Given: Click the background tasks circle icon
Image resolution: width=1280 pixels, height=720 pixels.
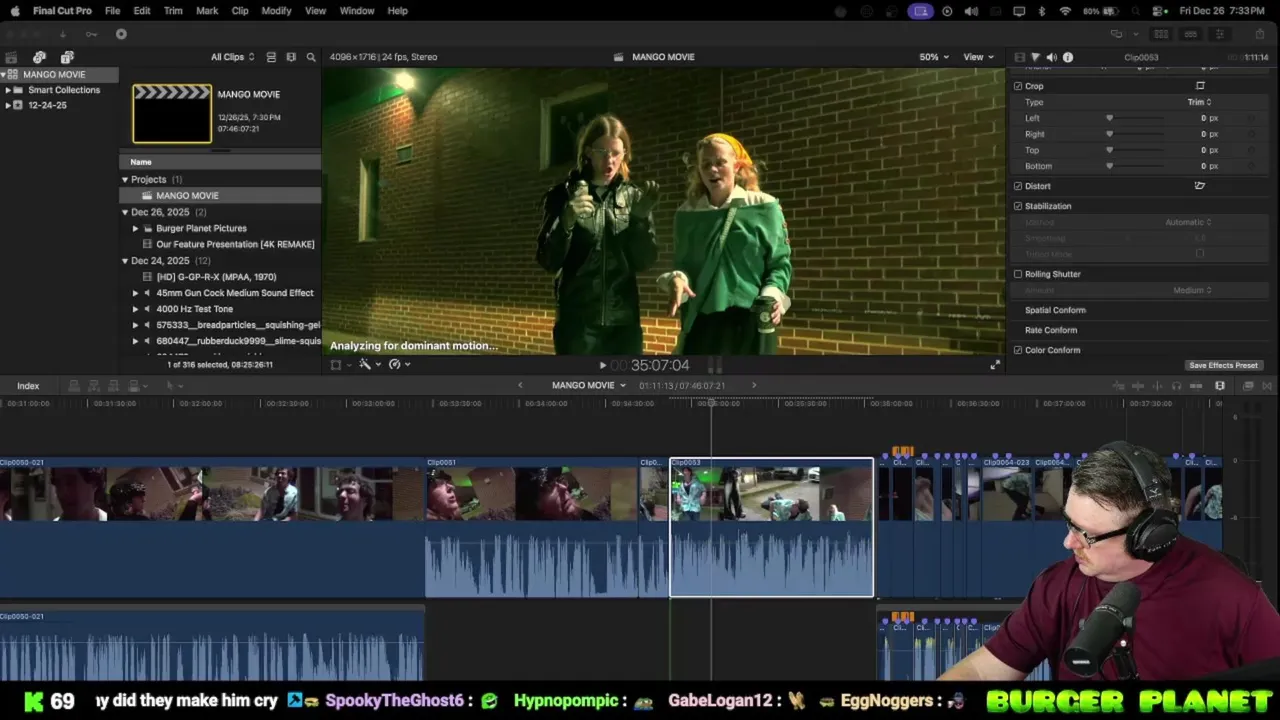Looking at the screenshot, I should click(121, 34).
